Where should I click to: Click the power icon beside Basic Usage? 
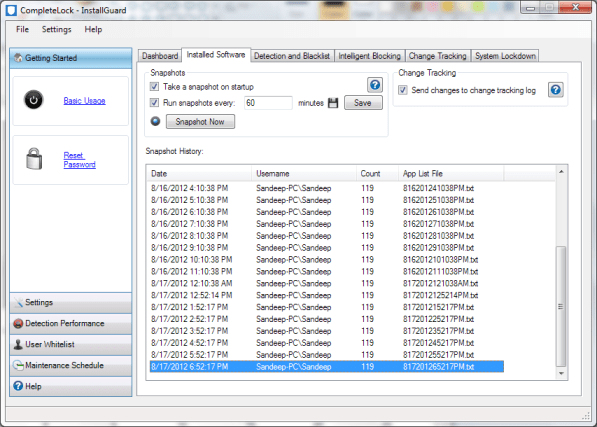pyautogui.click(x=34, y=100)
